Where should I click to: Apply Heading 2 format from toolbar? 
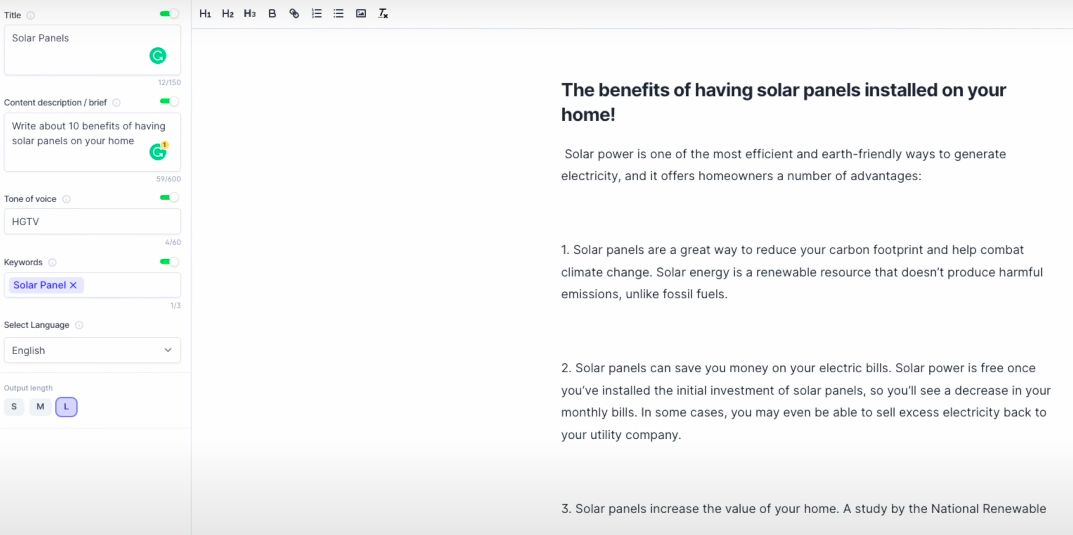tap(227, 13)
